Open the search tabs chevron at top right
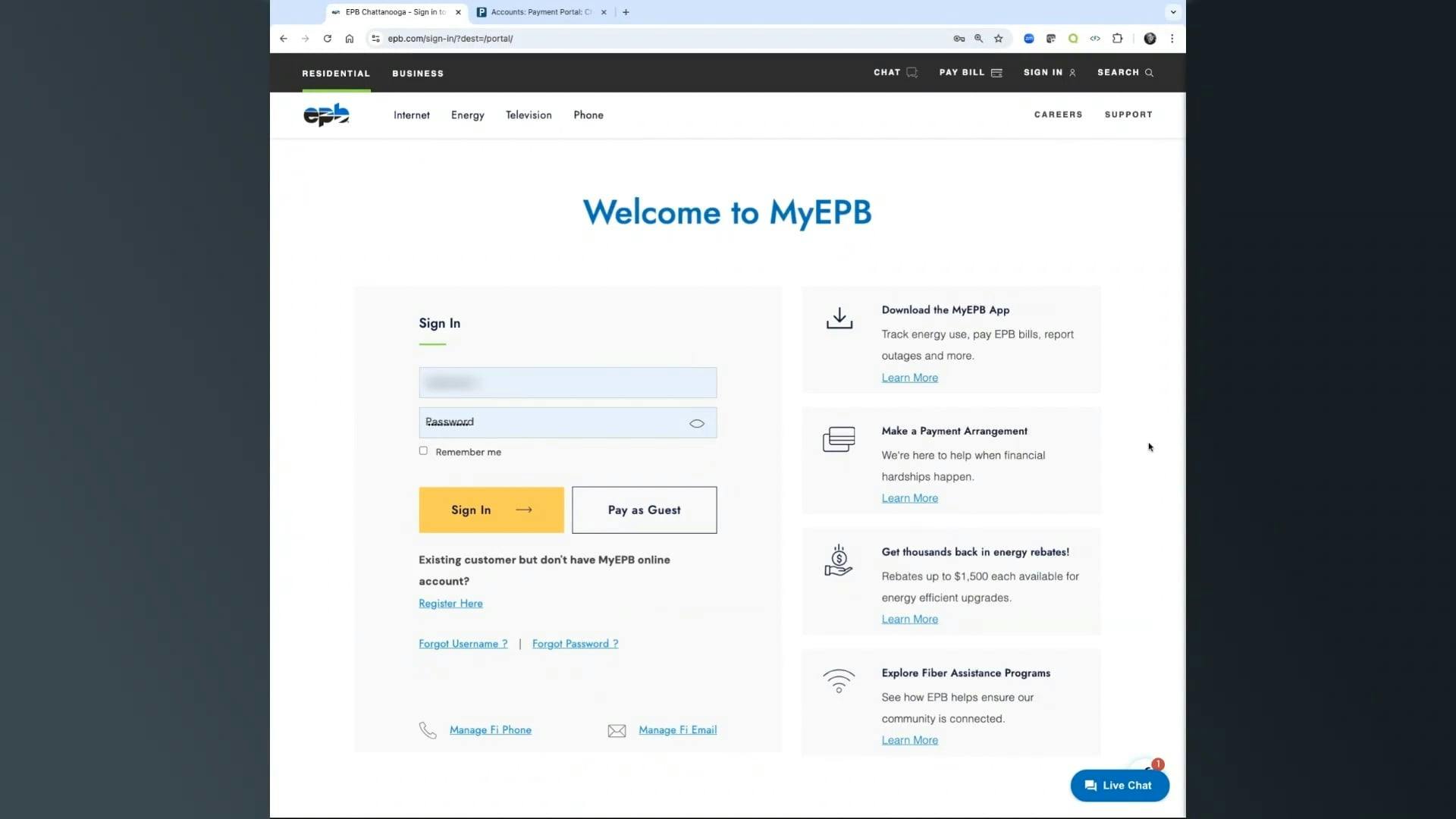The height and width of the screenshot is (819, 1456). point(1172,12)
